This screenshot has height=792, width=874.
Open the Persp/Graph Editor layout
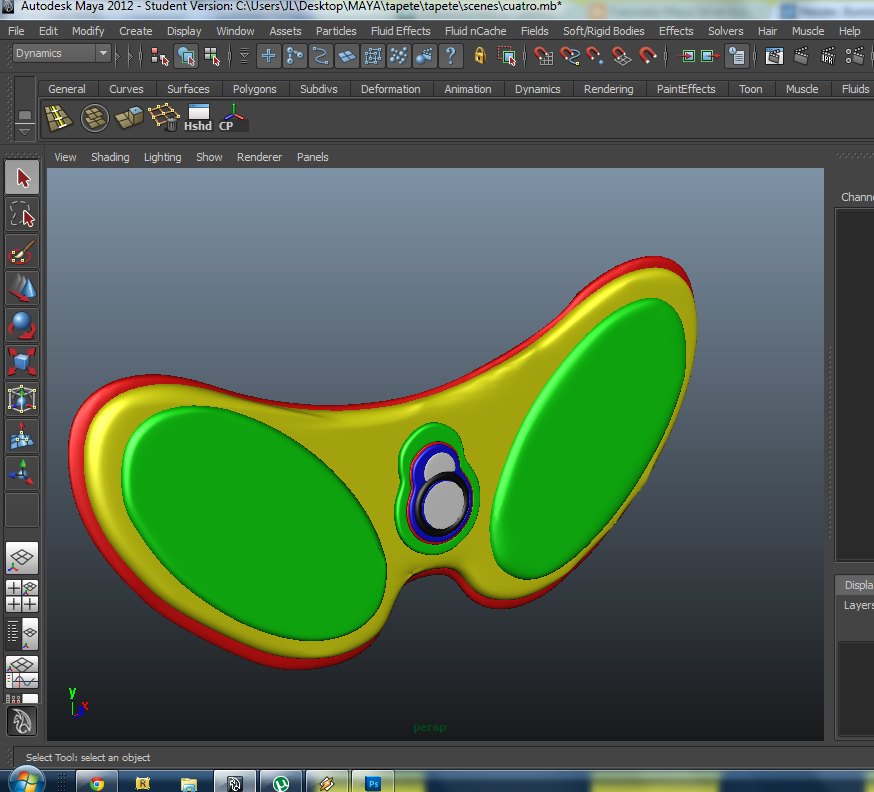tap(22, 672)
